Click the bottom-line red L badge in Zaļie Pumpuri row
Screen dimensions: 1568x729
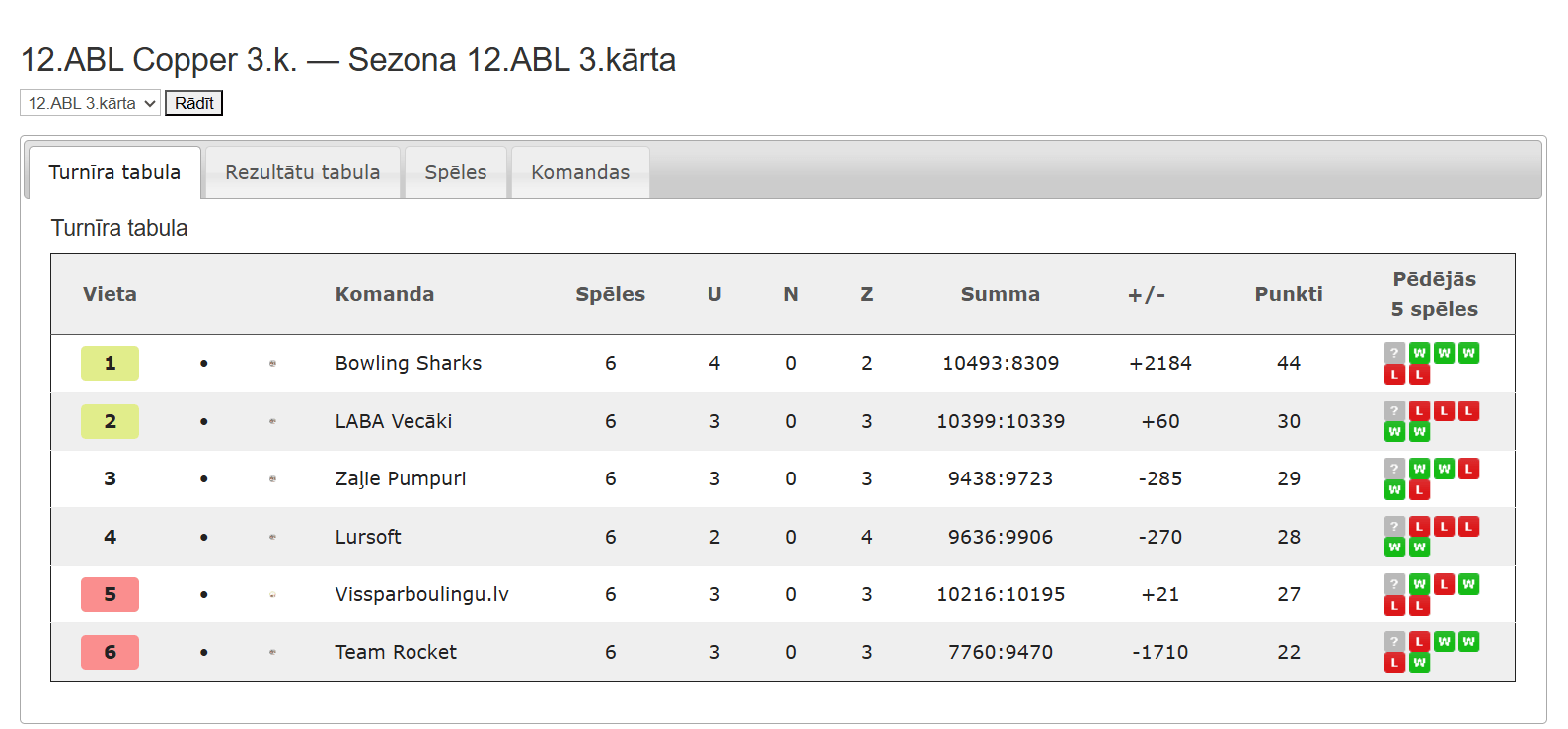tap(1419, 490)
